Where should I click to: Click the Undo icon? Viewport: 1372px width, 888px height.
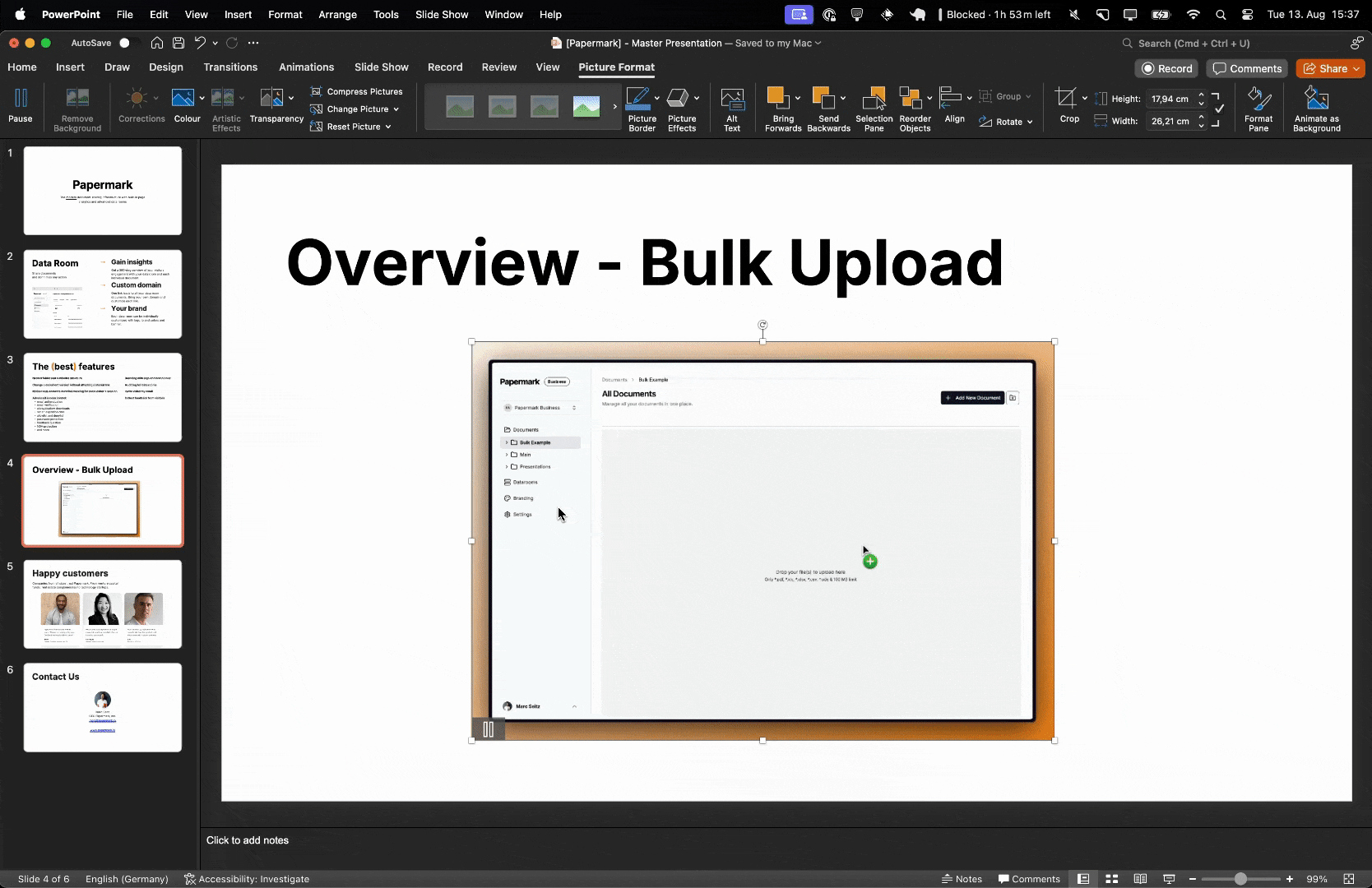[x=200, y=43]
